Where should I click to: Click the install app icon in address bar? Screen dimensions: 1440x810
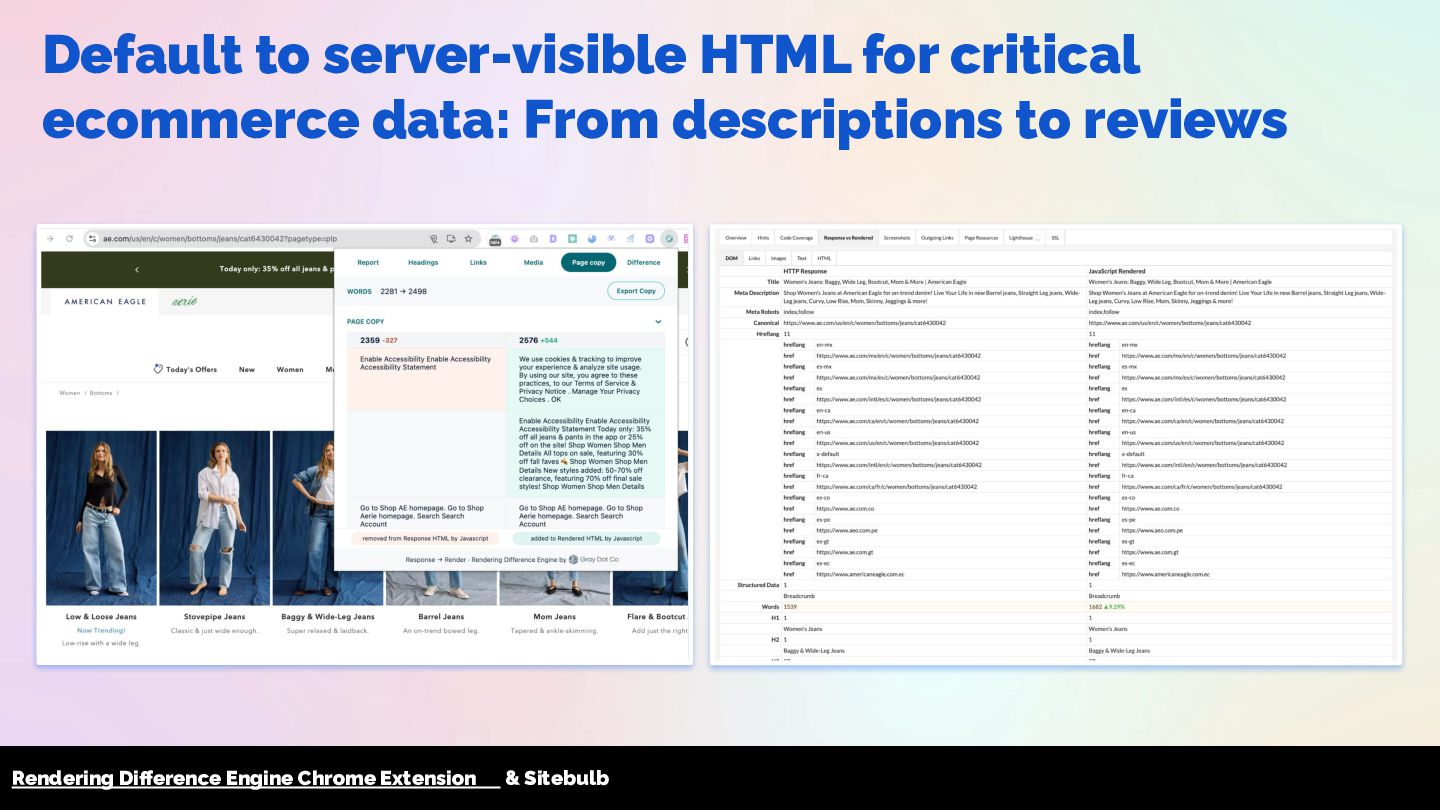pyautogui.click(x=451, y=239)
